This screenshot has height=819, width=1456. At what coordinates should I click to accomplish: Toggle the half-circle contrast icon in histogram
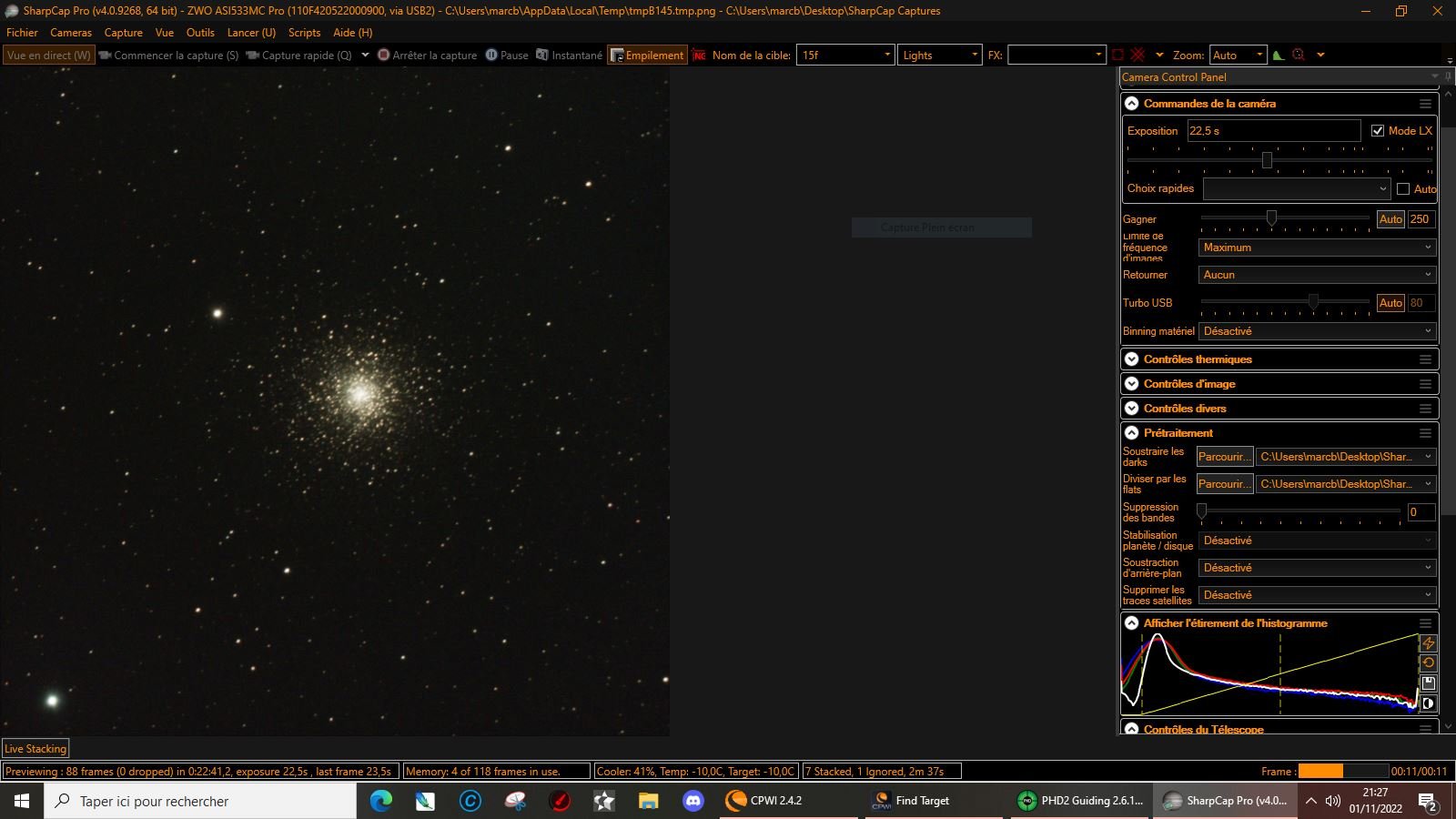click(1428, 703)
